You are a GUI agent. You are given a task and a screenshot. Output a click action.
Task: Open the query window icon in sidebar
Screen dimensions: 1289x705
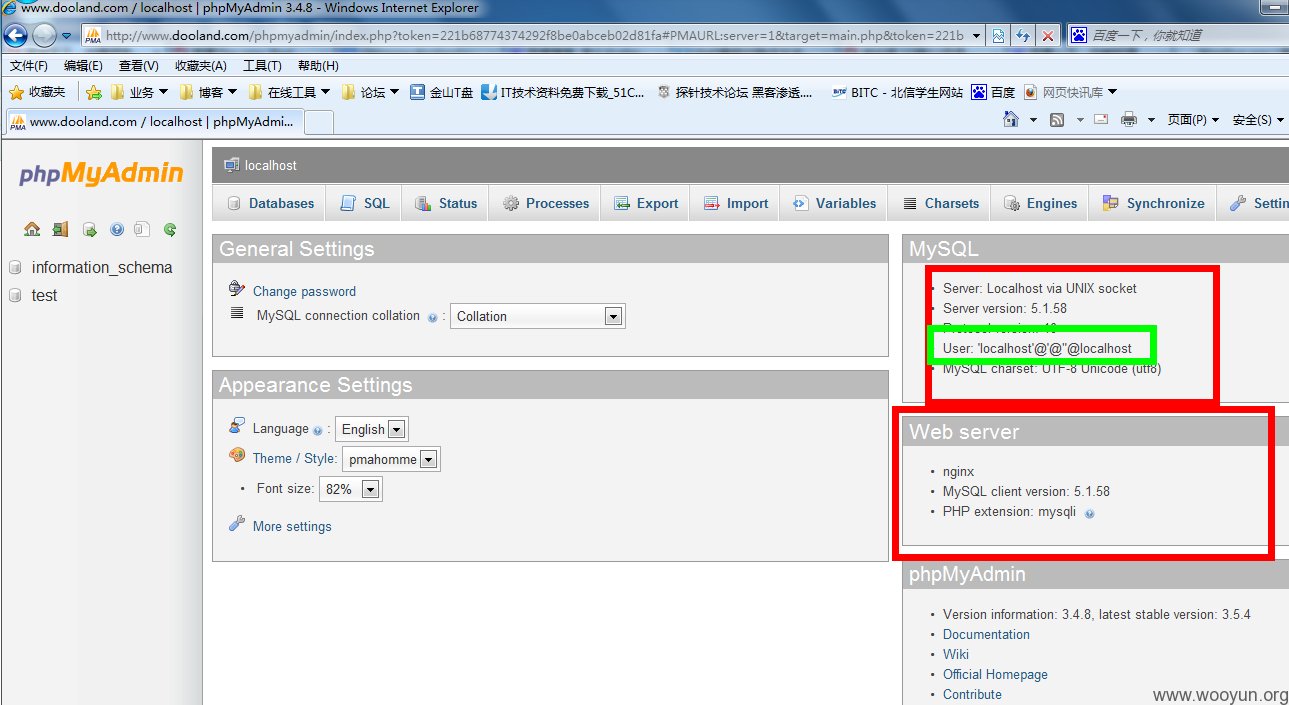(x=89, y=229)
